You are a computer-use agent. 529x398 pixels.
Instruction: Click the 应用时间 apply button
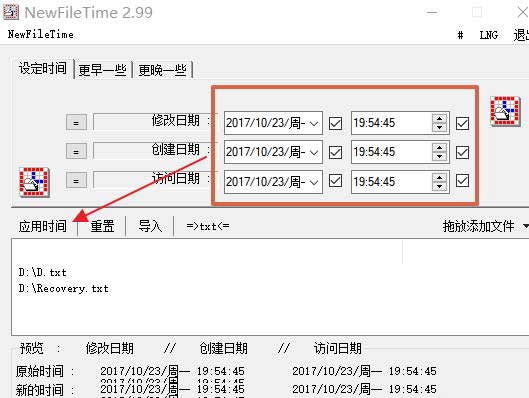pyautogui.click(x=43, y=226)
